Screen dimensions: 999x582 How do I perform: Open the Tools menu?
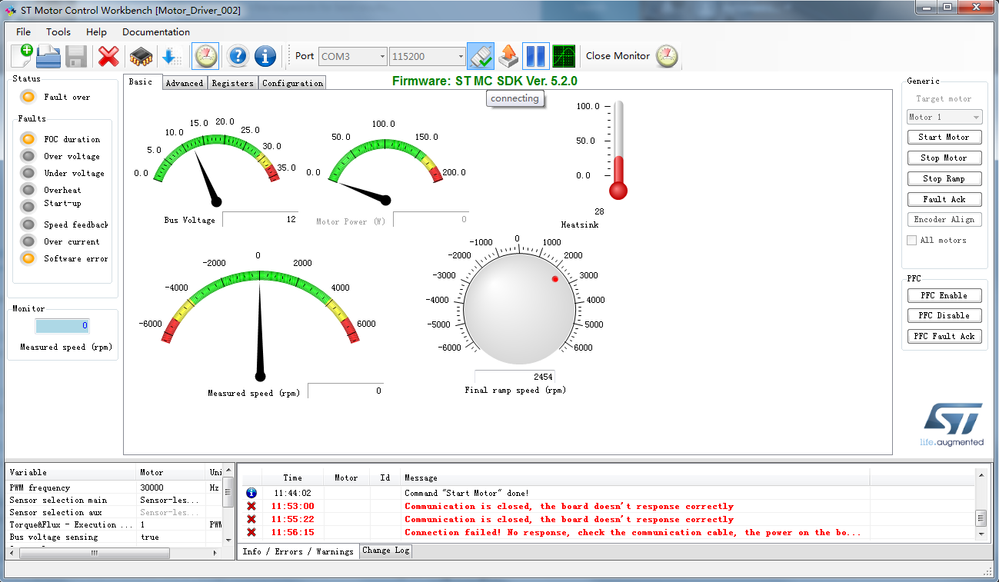(x=58, y=32)
